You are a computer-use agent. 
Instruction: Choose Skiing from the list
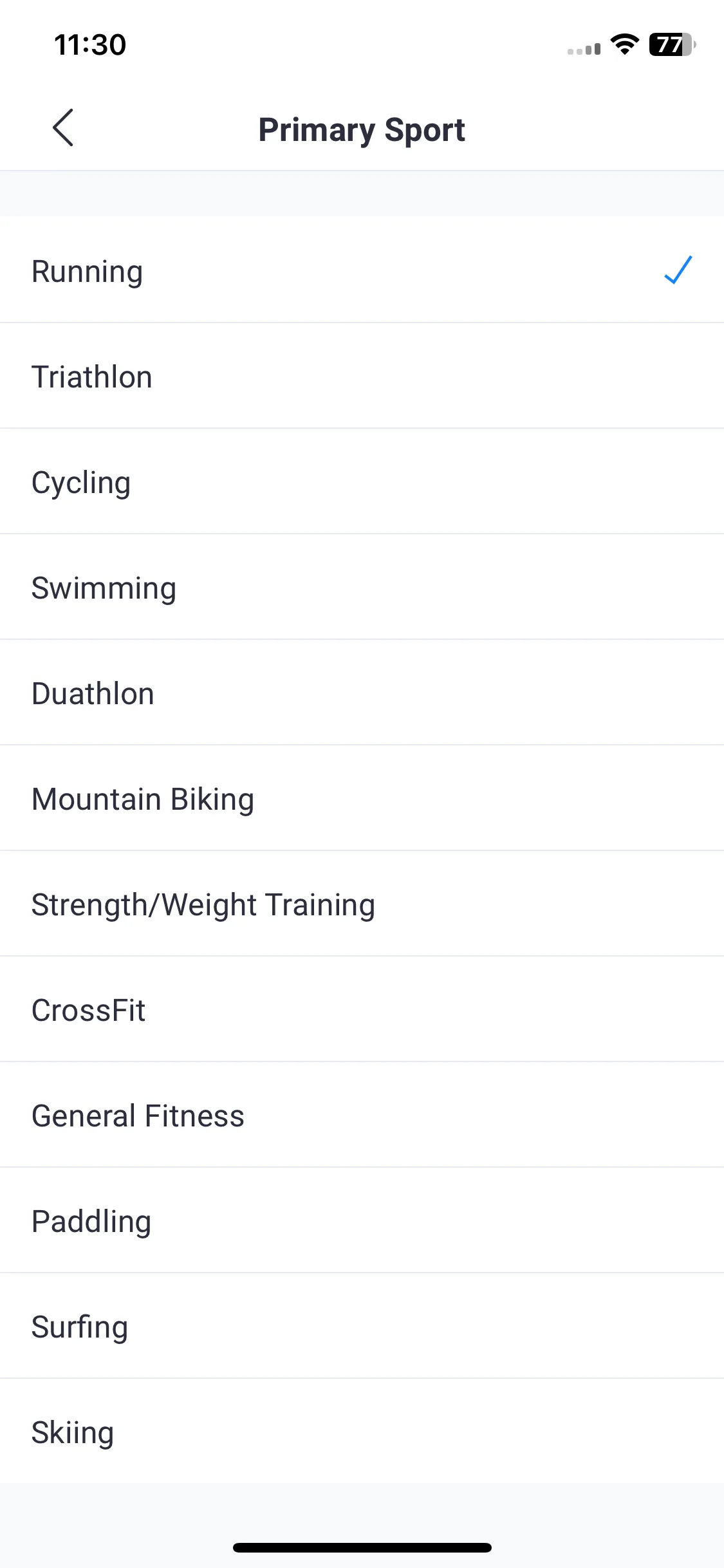click(x=362, y=1432)
